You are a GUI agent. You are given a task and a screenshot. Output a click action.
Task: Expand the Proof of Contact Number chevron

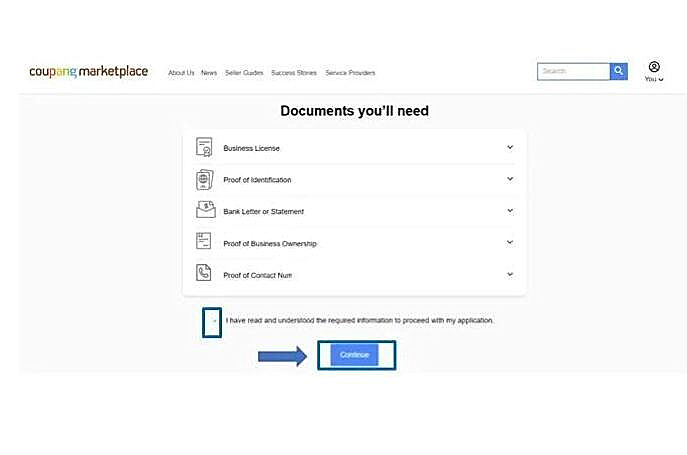pos(509,274)
